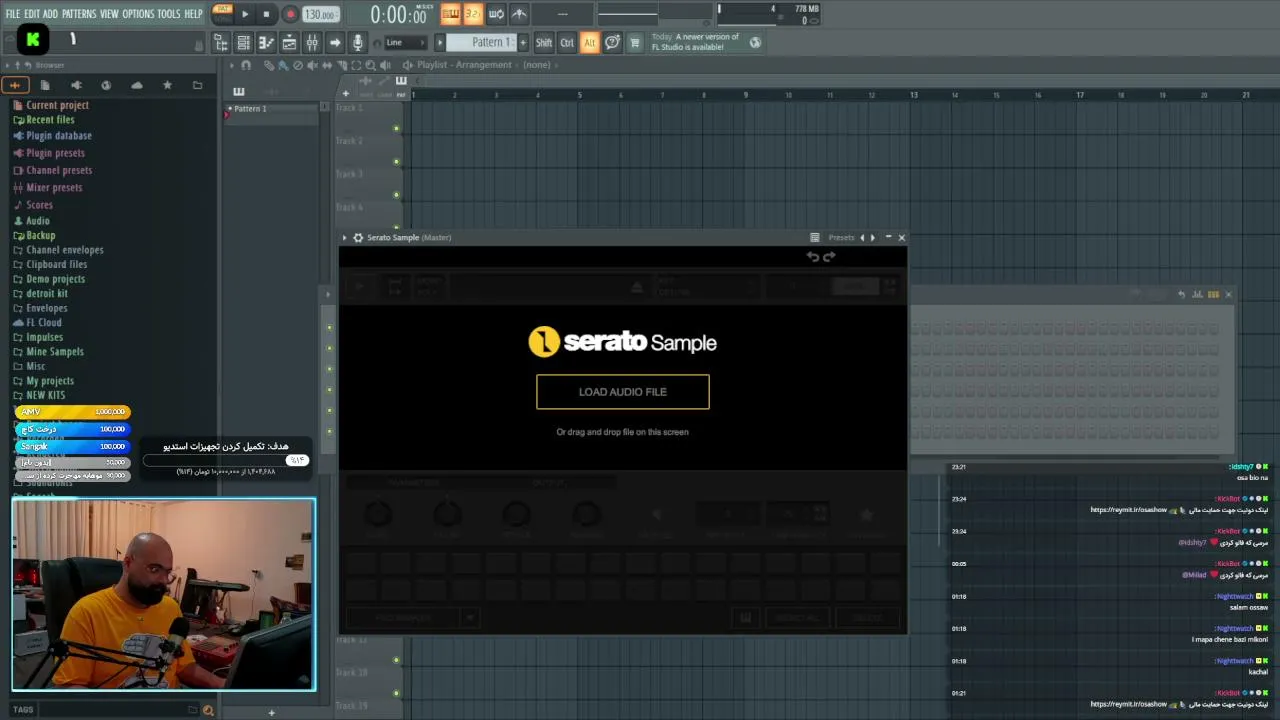The width and height of the screenshot is (1280, 720).
Task: Click the help question-mark icon
Action: pos(612,42)
